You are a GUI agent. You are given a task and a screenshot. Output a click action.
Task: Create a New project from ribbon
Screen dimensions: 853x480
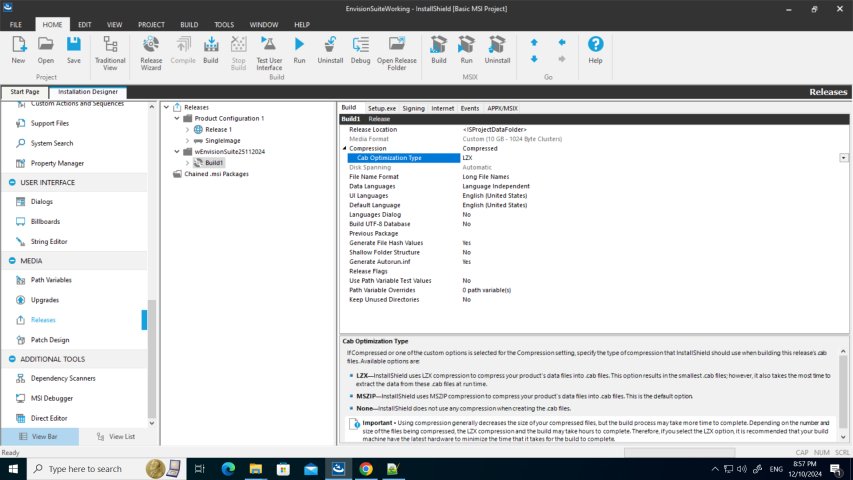click(x=18, y=50)
